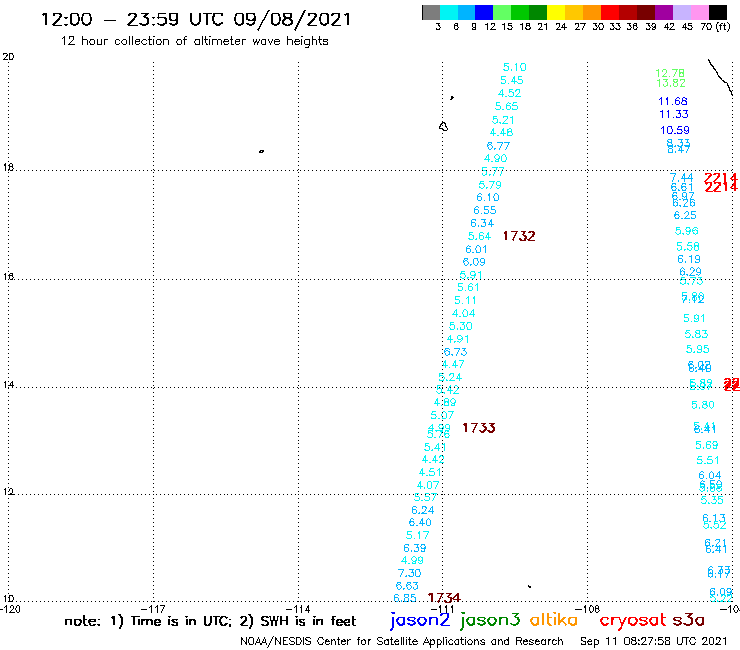Click the wave height value 5.58
Image resolution: width=740 pixels, height=650 pixels.
[688, 246]
